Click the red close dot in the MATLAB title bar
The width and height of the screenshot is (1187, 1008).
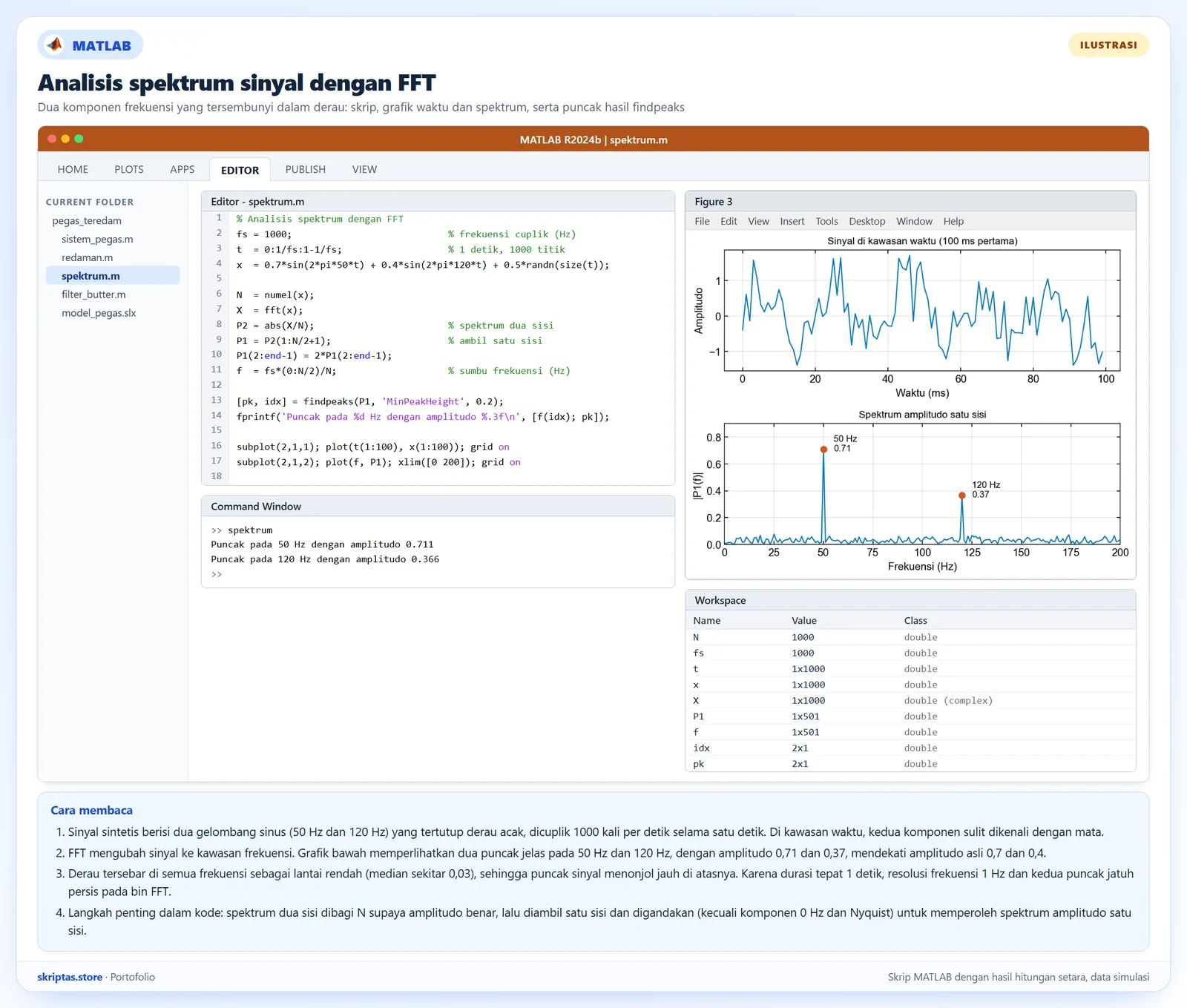[x=52, y=139]
